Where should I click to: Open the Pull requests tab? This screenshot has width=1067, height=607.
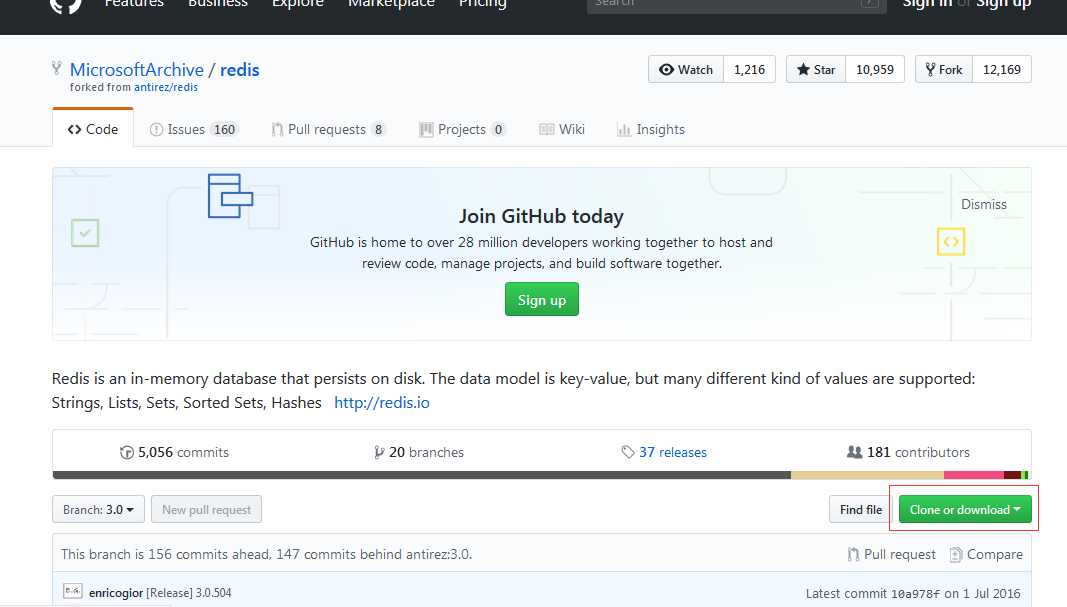[329, 129]
